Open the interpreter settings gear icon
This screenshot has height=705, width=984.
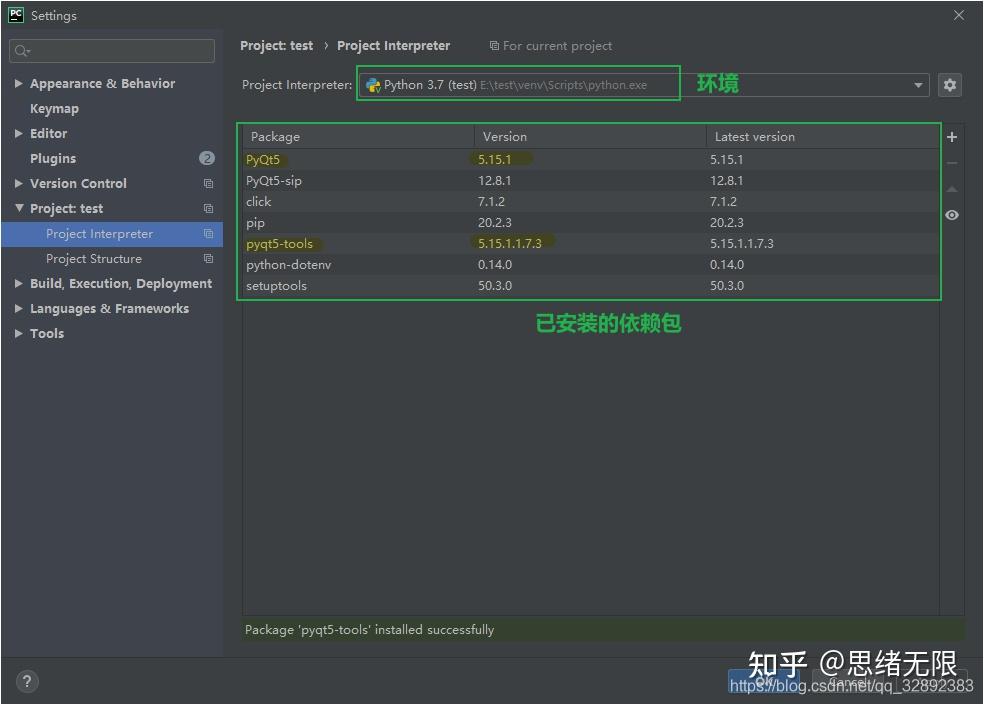(x=949, y=85)
